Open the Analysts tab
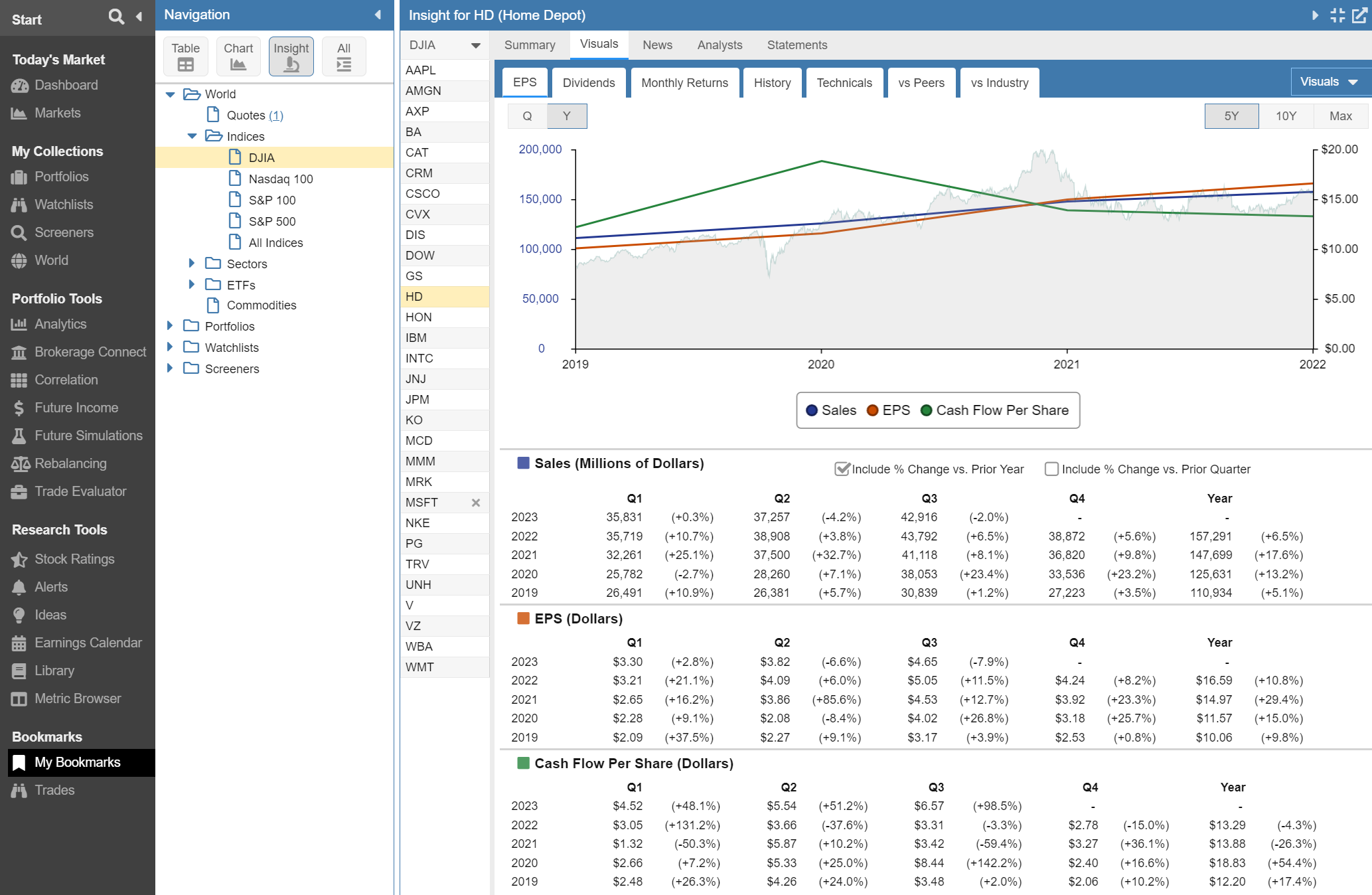Screen dimensions: 1372x895 pyautogui.click(x=720, y=45)
